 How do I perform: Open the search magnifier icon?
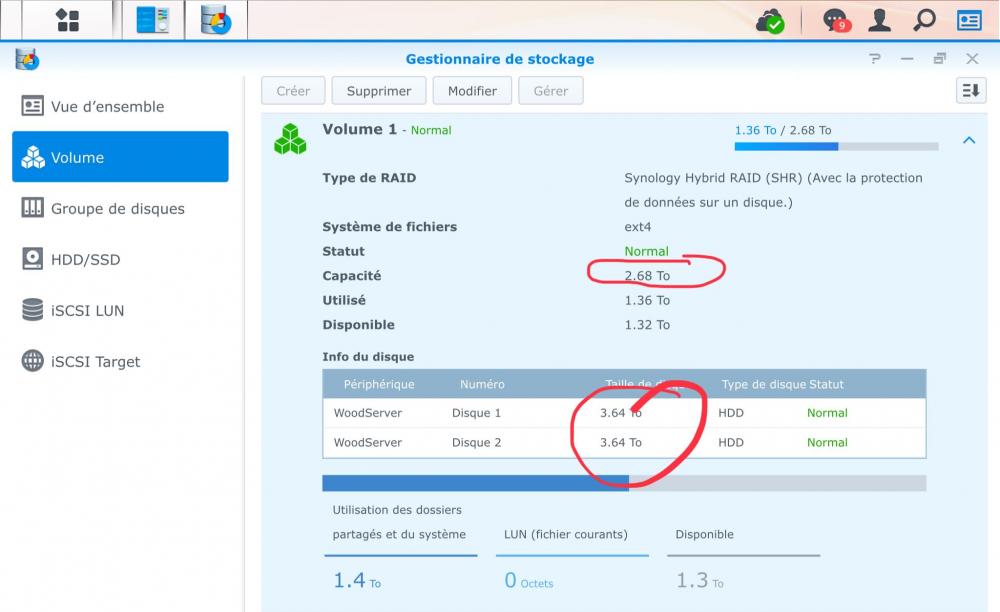(924, 20)
